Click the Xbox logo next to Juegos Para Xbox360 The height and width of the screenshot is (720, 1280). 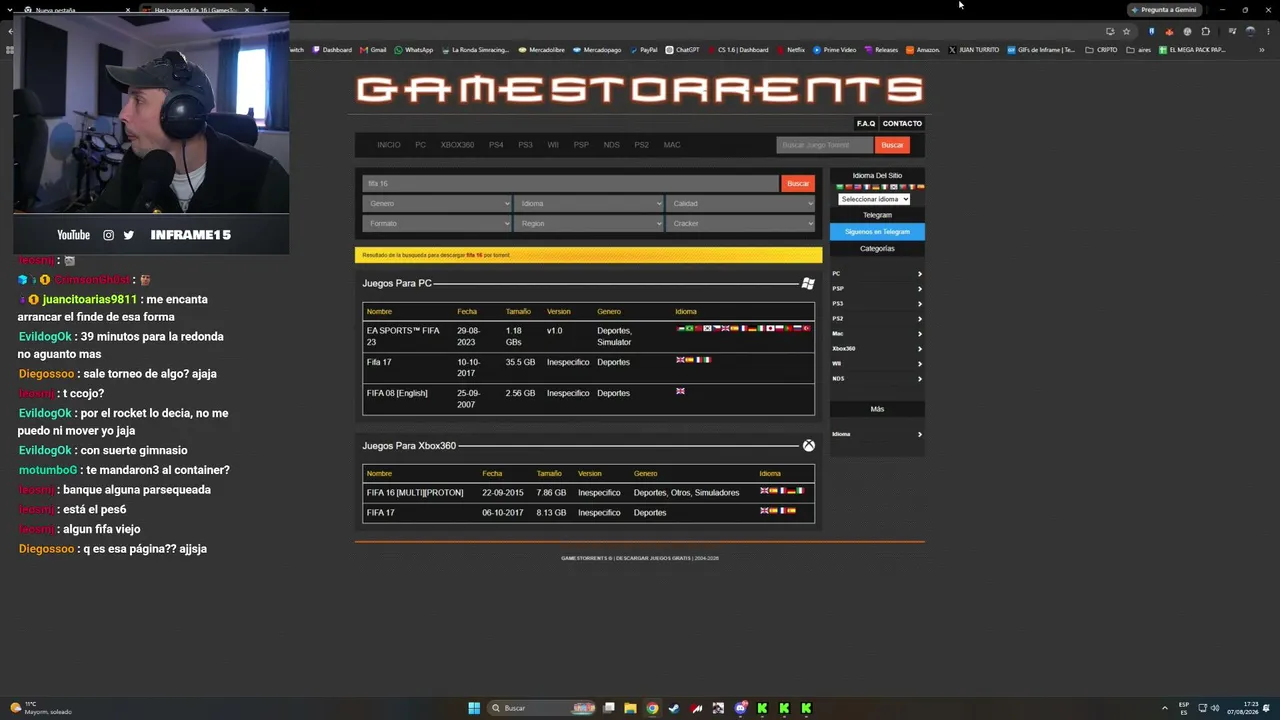pos(809,446)
